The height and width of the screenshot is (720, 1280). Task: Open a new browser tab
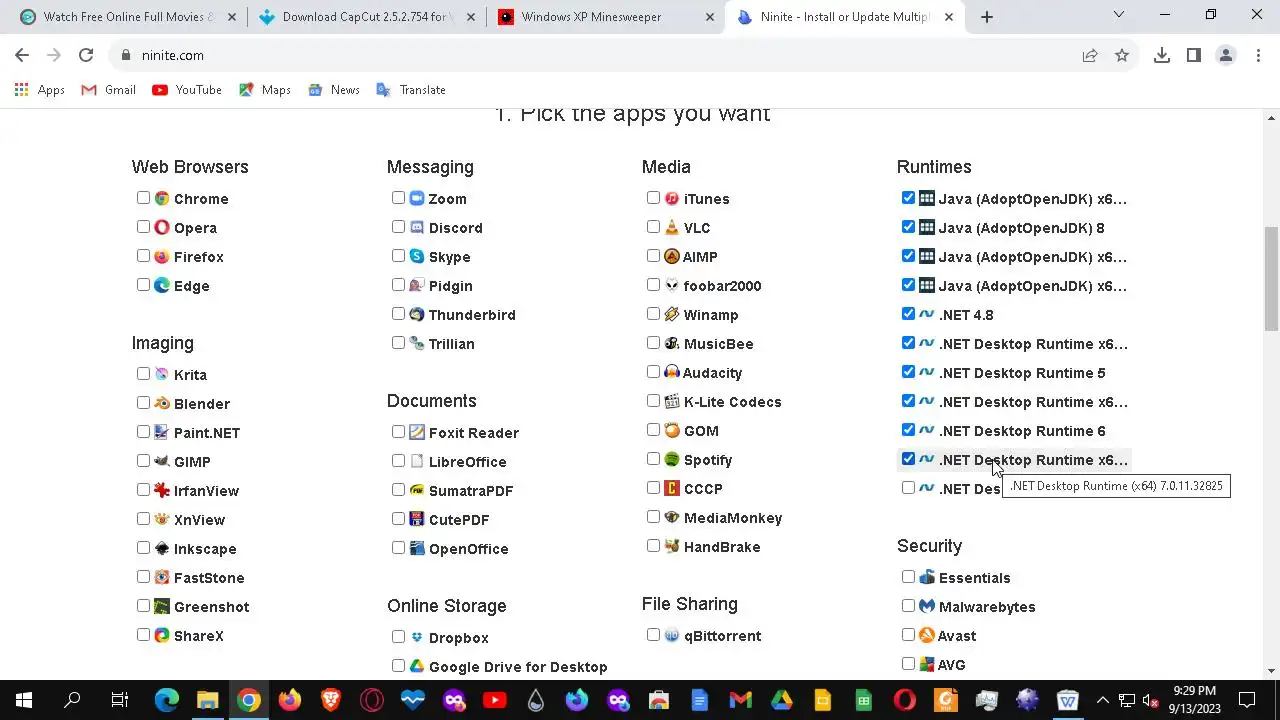click(987, 17)
